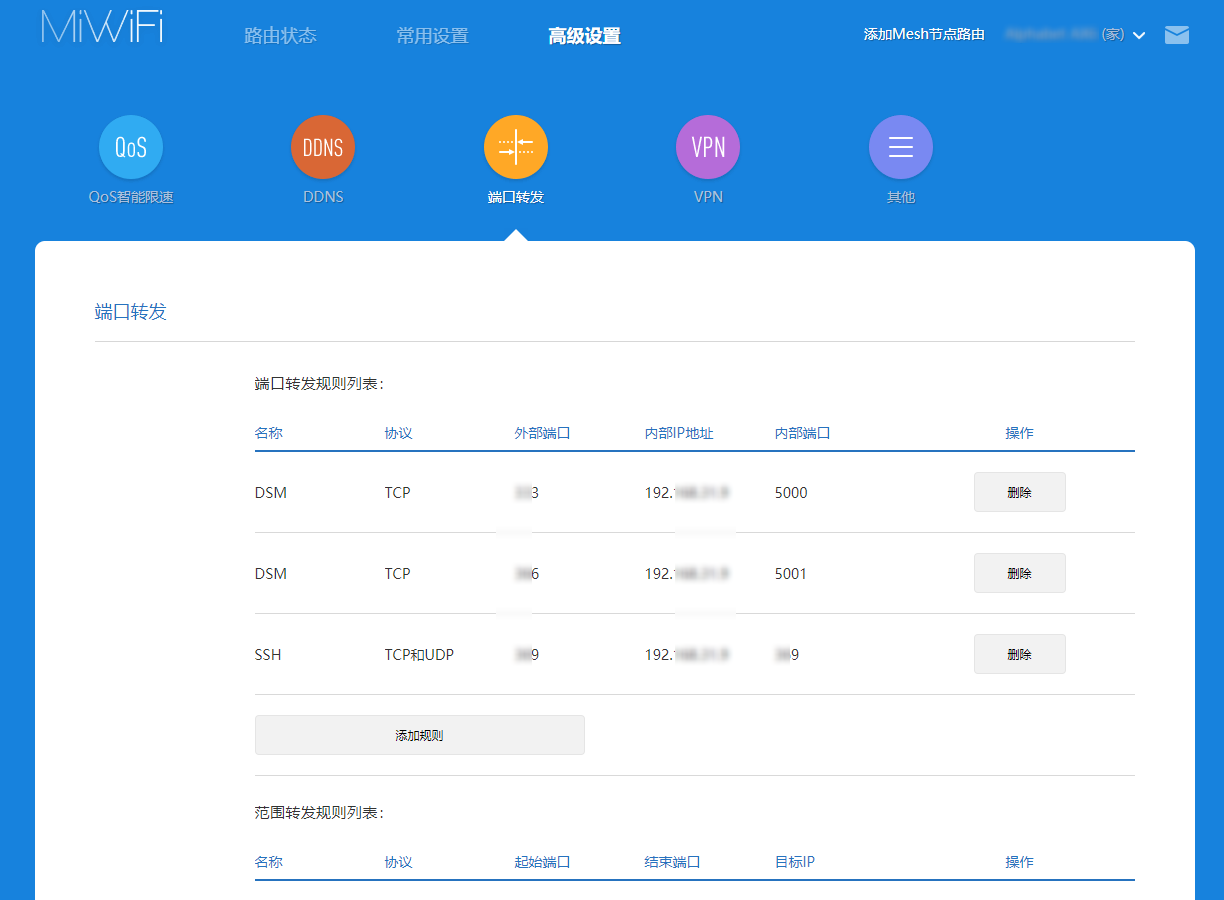Expand the router name dropdown arrow
The height and width of the screenshot is (900, 1224).
pos(1139,36)
